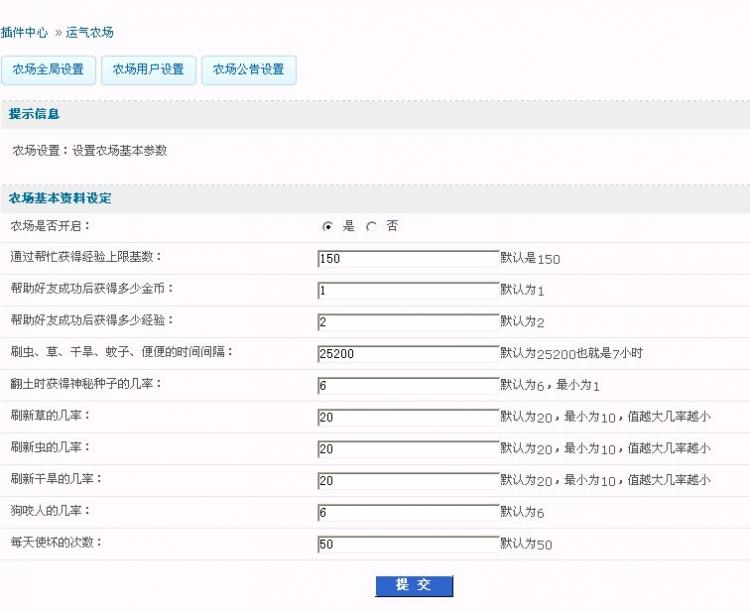Image resolution: width=750 pixels, height=612 pixels.
Task: Select the 是 radio button for 农场是否开启
Action: (327, 227)
